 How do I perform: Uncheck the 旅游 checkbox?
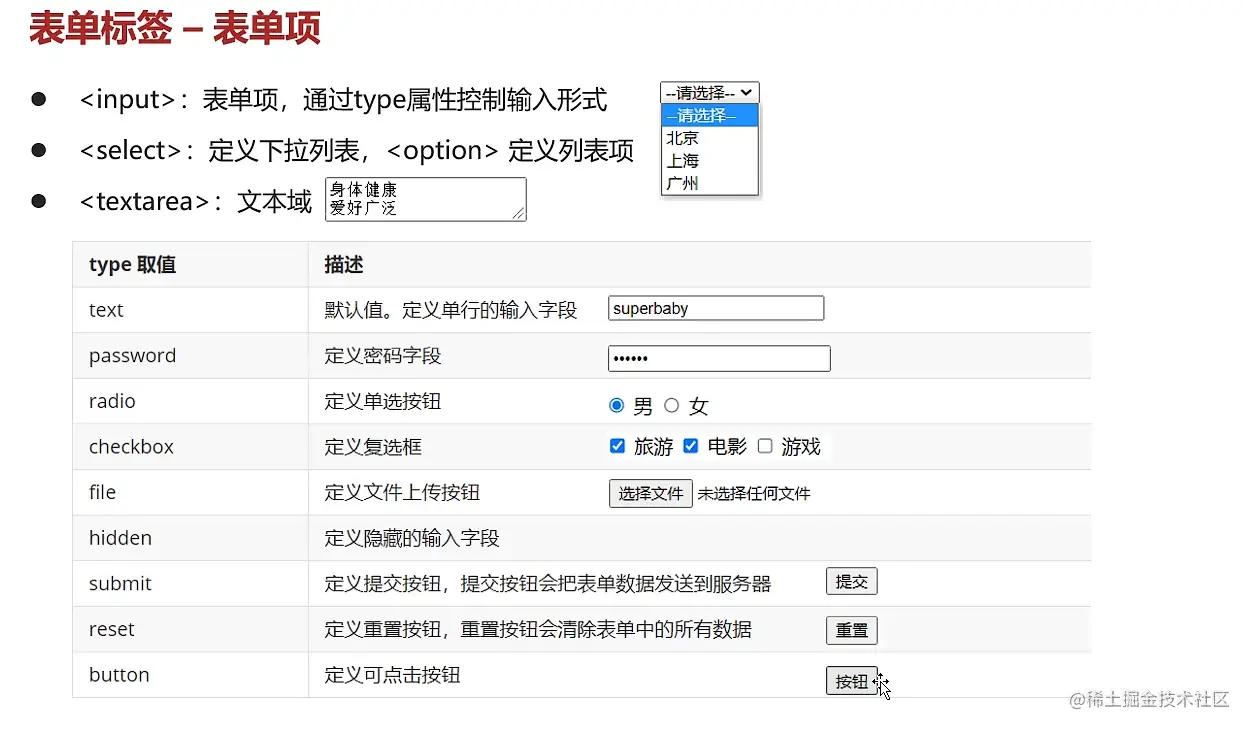pyautogui.click(x=618, y=446)
